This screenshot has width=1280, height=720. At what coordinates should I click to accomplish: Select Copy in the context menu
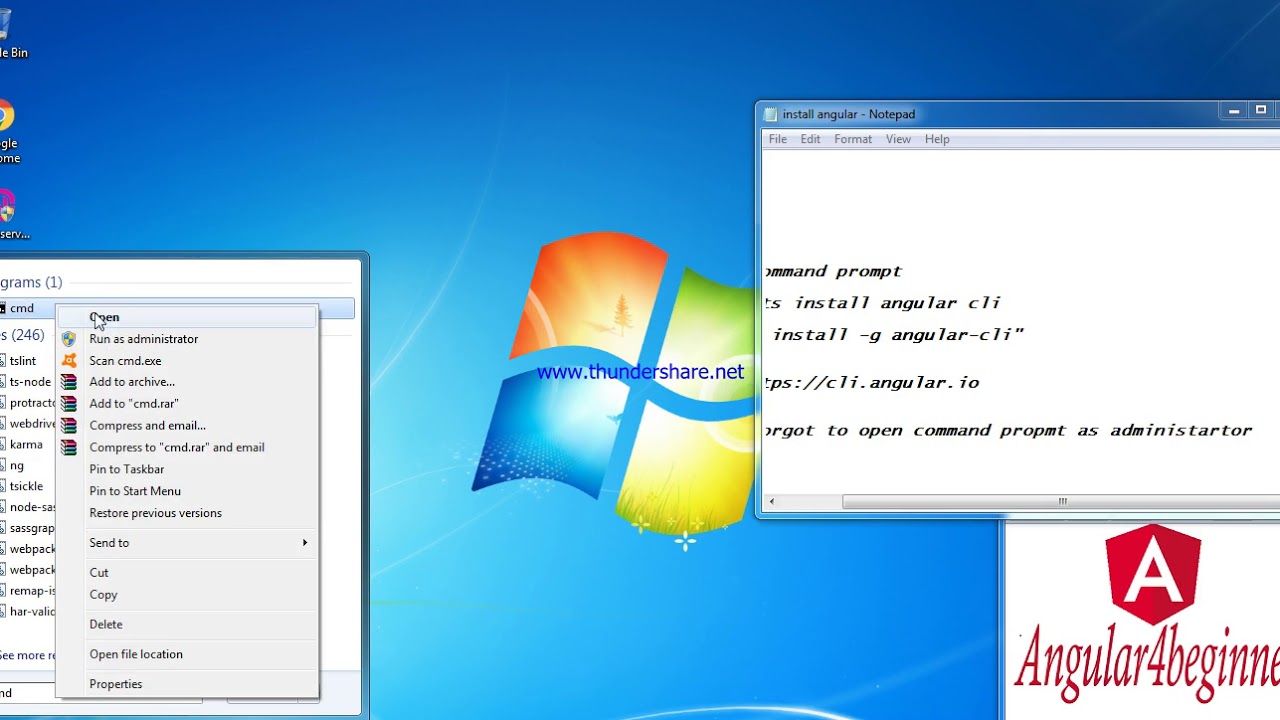point(187,595)
